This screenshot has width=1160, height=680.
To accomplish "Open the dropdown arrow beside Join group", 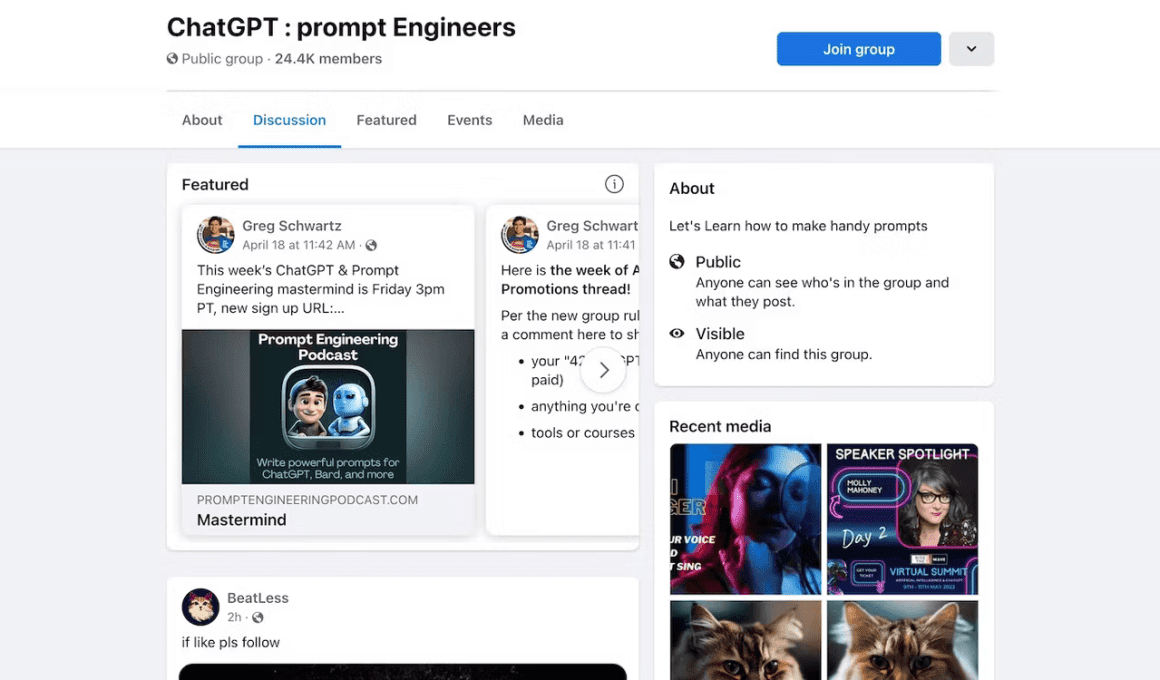I will click(971, 49).
